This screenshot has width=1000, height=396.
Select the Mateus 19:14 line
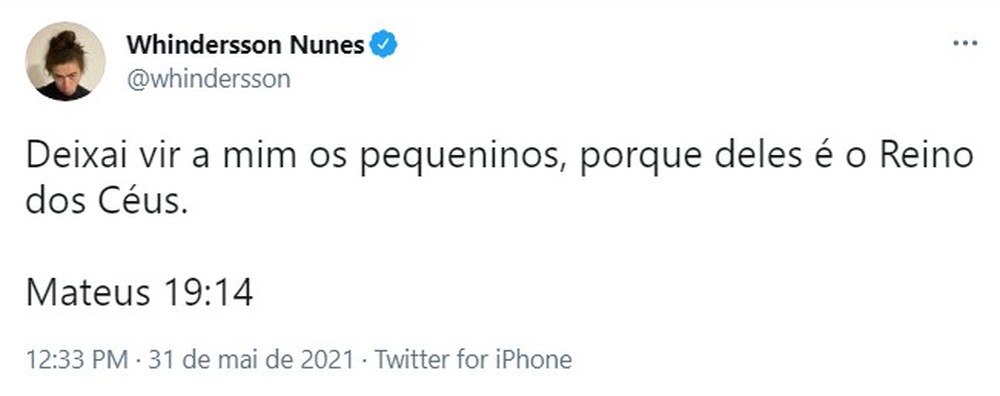point(140,293)
